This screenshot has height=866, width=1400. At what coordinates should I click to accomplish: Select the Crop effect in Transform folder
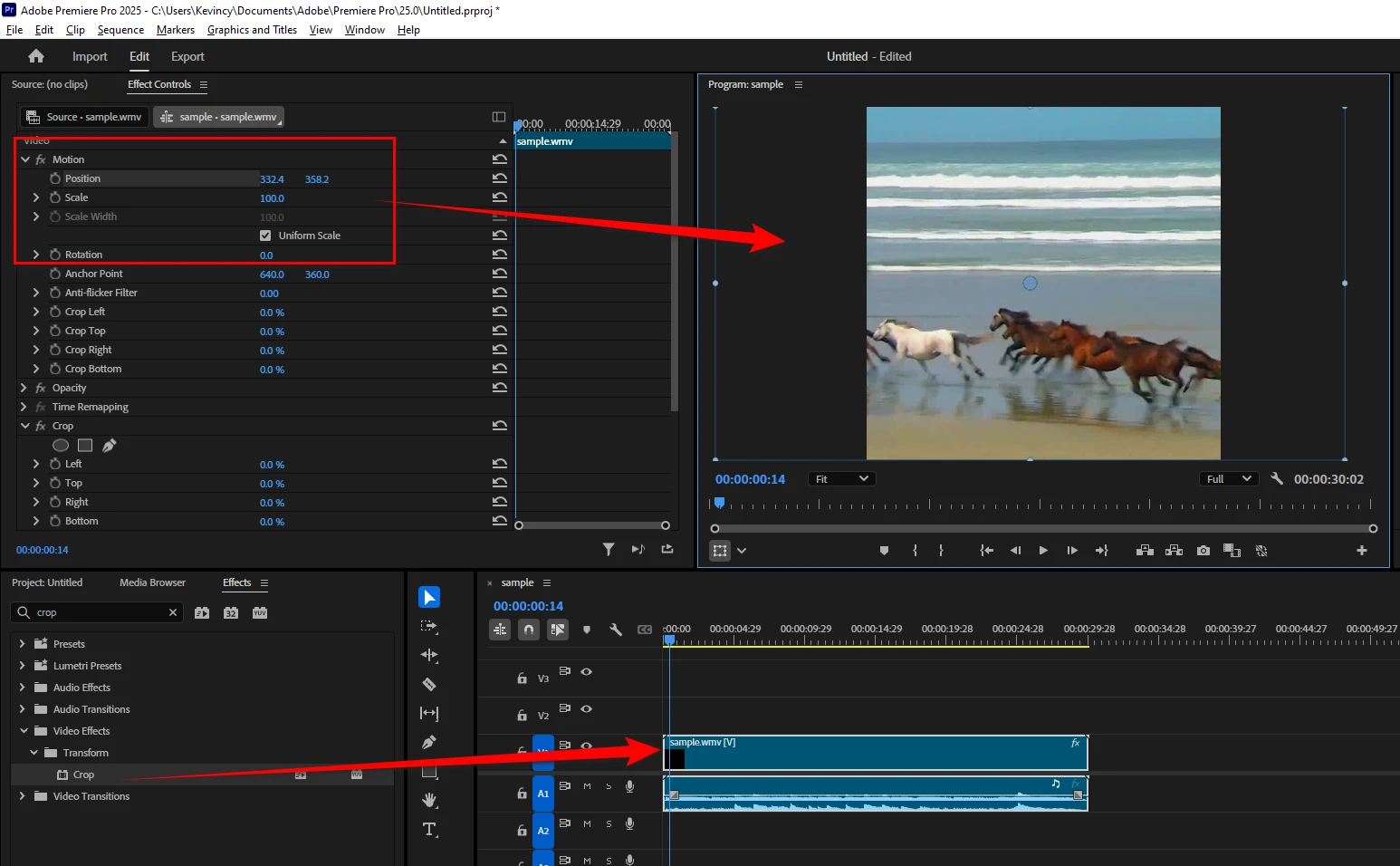[x=83, y=775]
